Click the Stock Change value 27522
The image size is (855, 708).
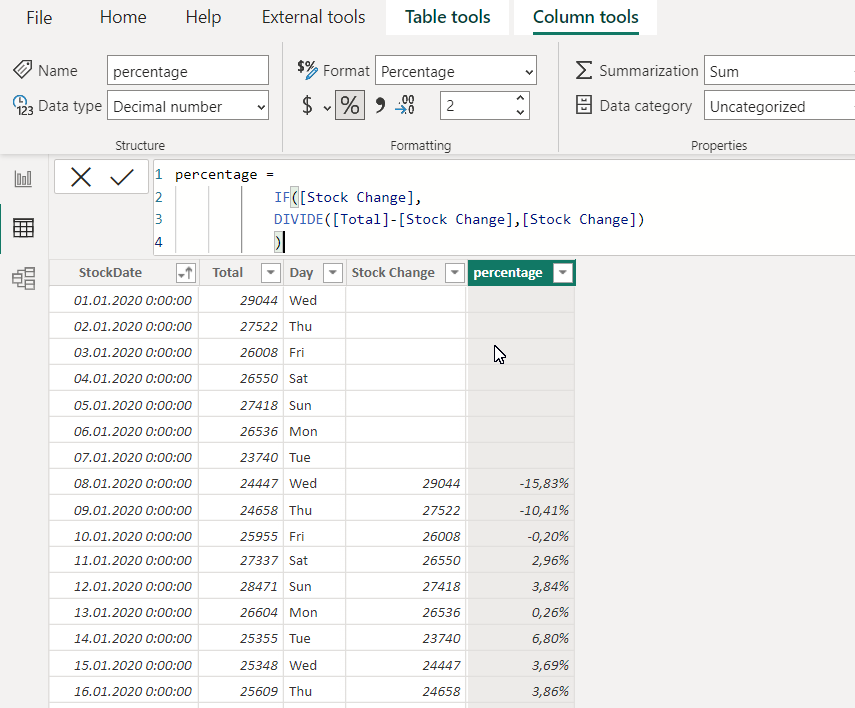(406, 510)
